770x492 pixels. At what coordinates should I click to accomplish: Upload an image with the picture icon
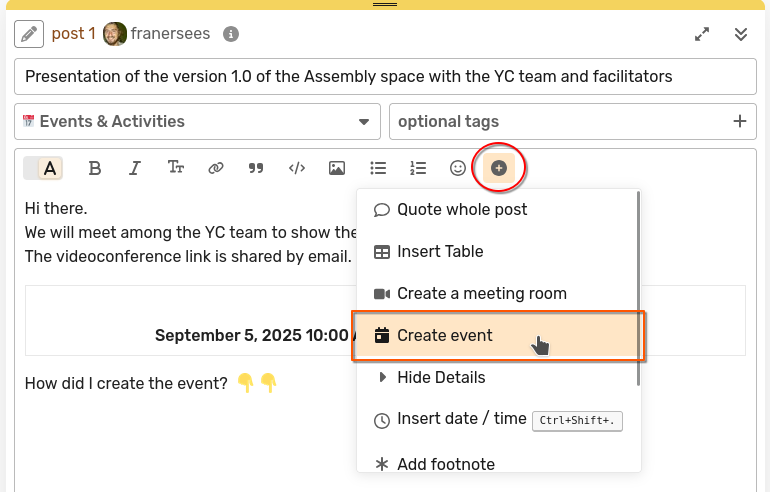337,168
